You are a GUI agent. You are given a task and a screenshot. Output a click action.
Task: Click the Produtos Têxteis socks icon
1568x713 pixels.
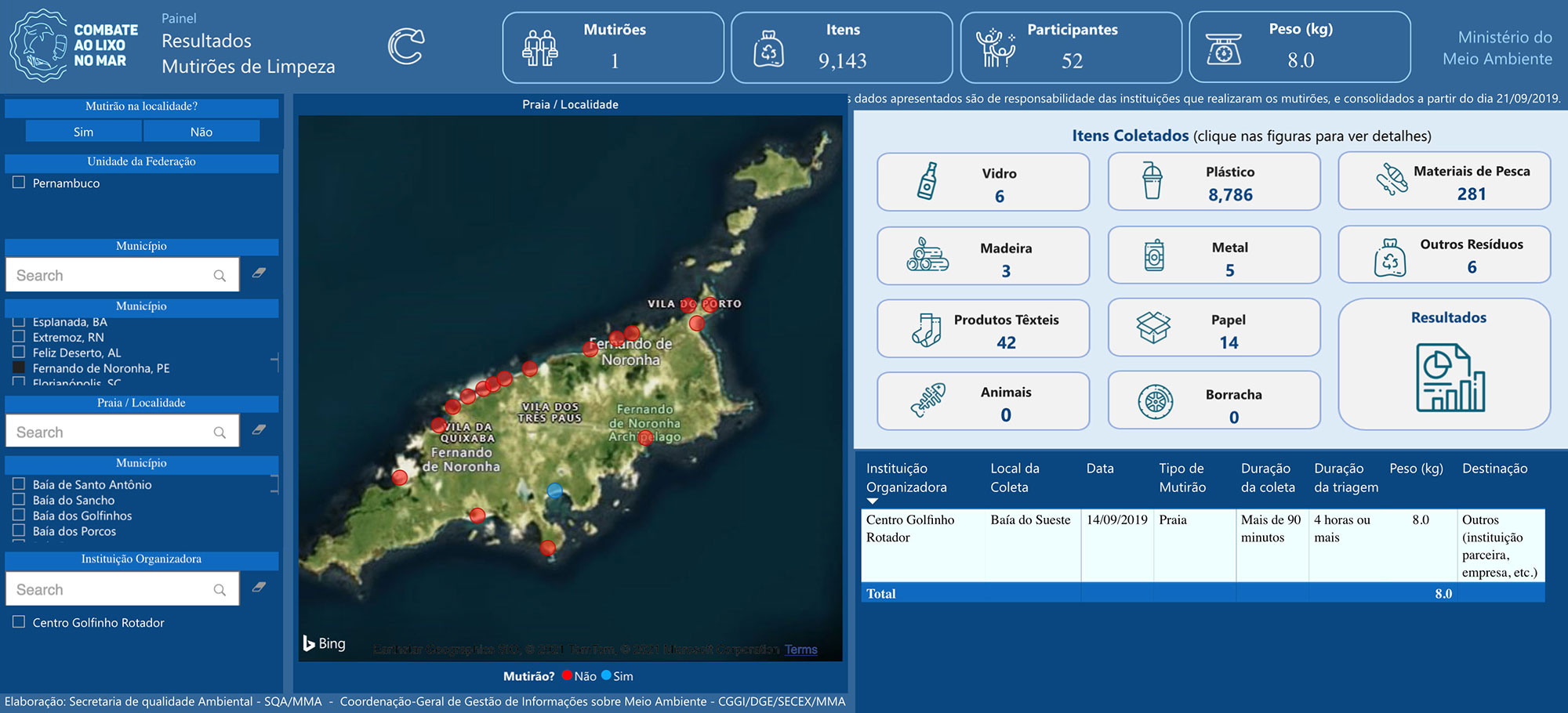(x=927, y=329)
